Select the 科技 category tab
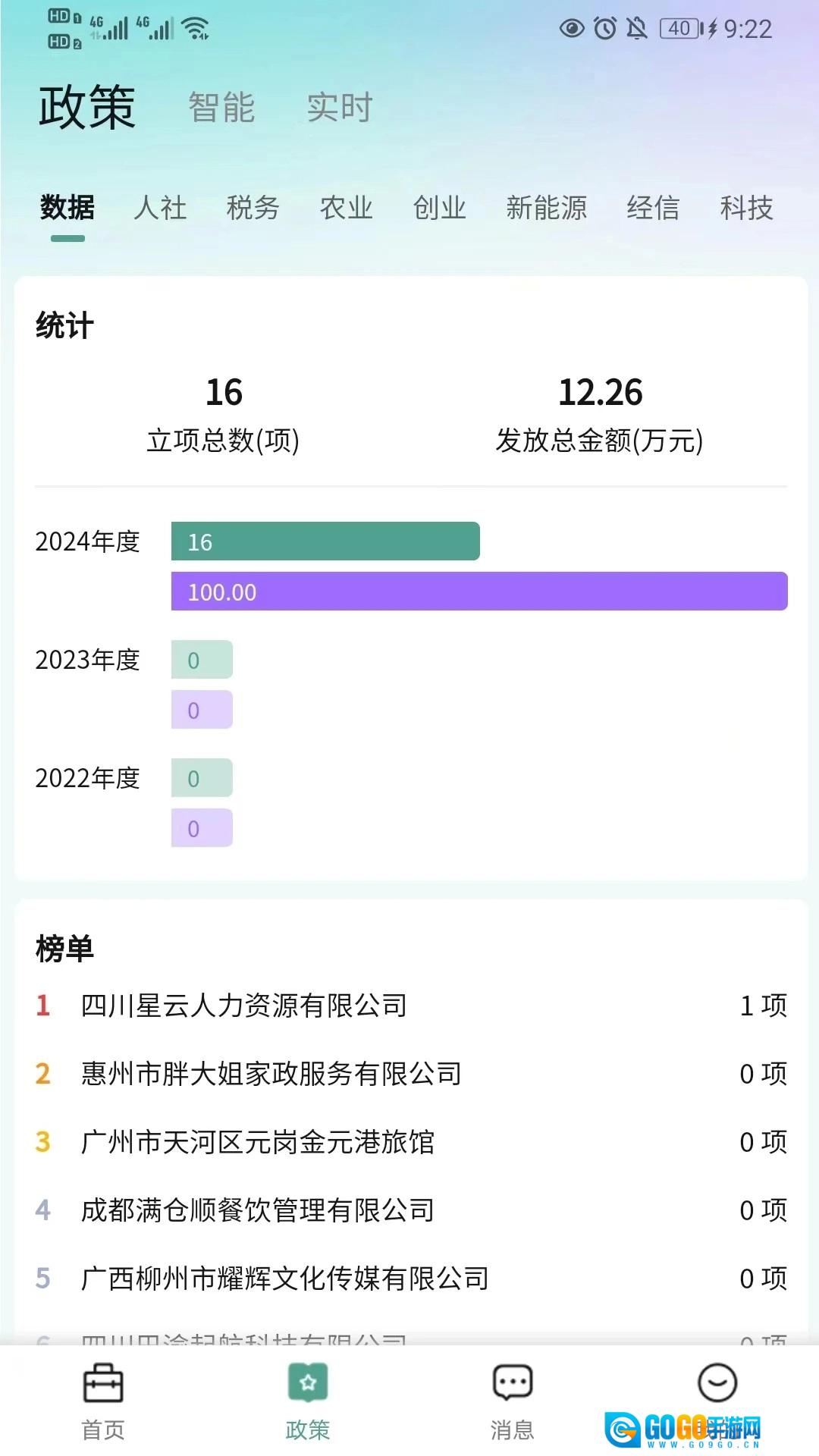The height and width of the screenshot is (1456, 819). 747,207
